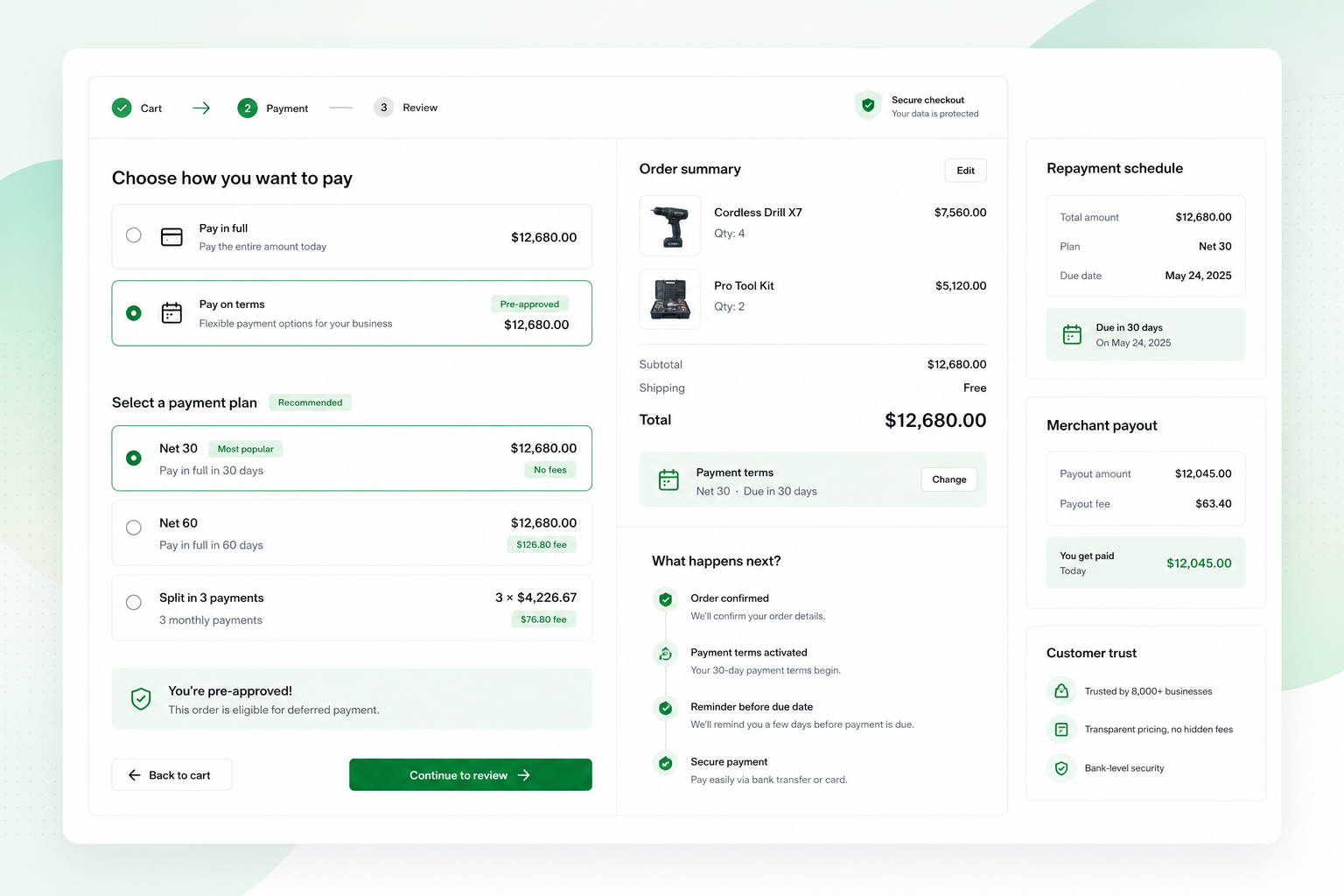Image resolution: width=1344 pixels, height=896 pixels.
Task: Click the calendar icon for Pay on terms
Action: click(171, 312)
